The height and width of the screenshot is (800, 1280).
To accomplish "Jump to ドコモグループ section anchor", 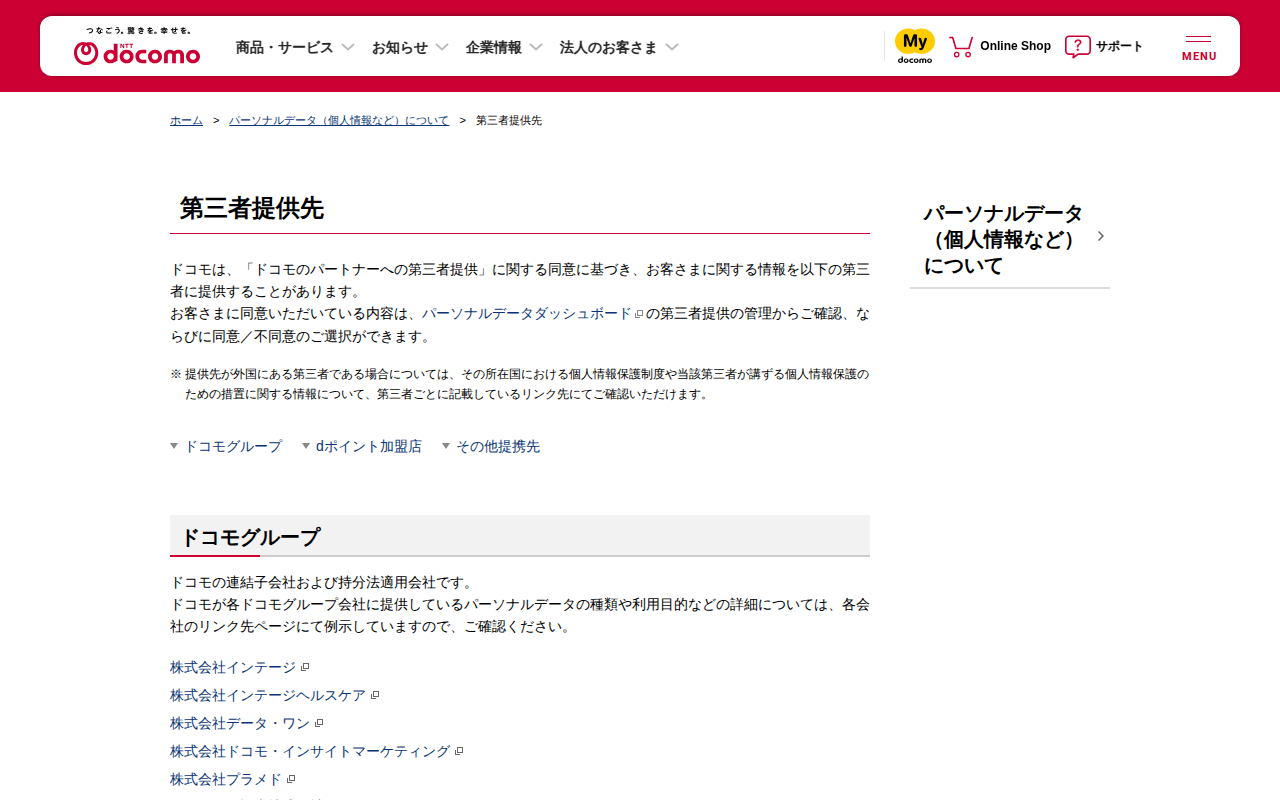I will pyautogui.click(x=226, y=446).
